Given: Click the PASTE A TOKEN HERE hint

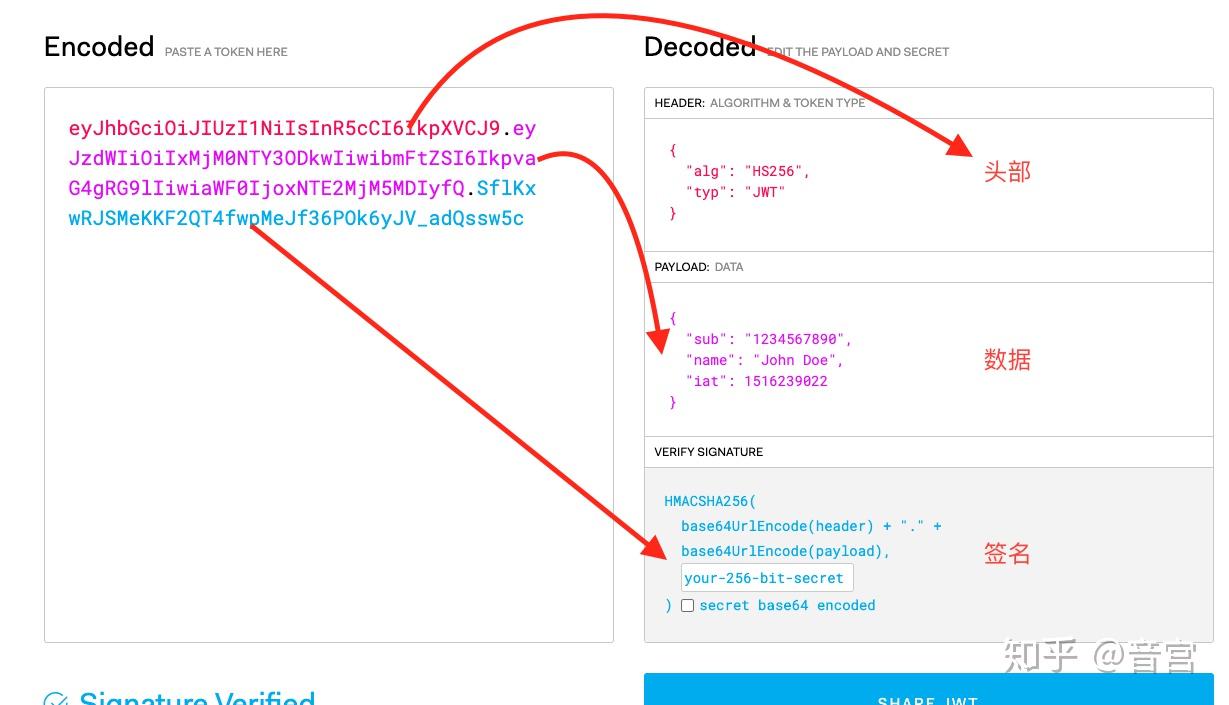Looking at the screenshot, I should coord(226,52).
